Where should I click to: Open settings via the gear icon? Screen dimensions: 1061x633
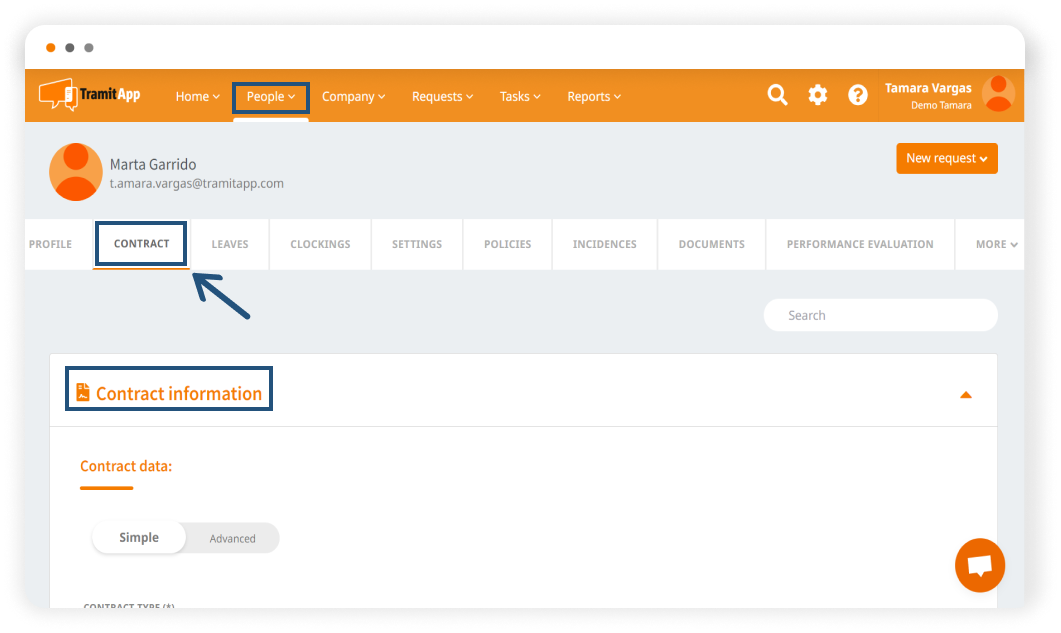(818, 95)
